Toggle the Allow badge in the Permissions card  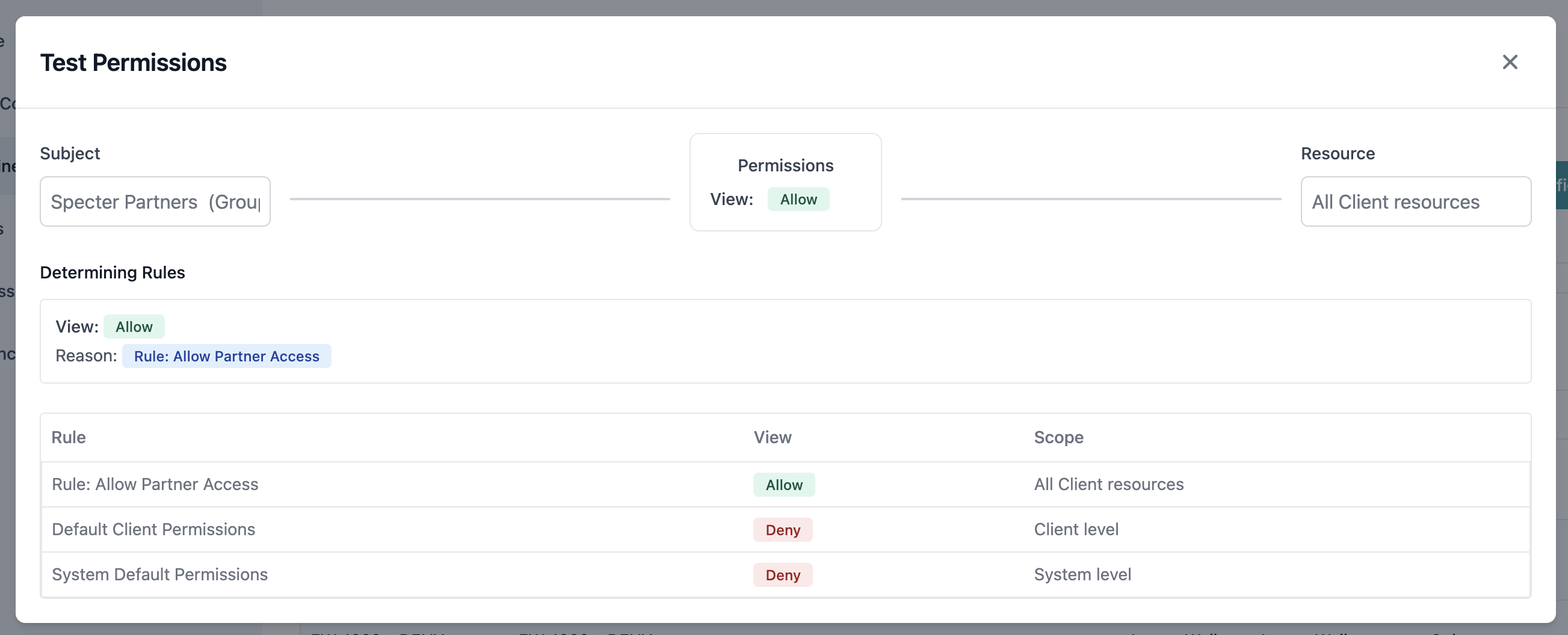pos(798,199)
